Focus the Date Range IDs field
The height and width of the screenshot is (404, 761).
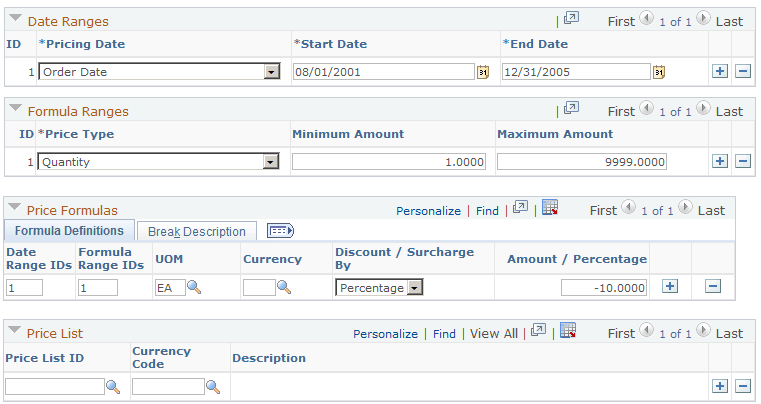(24, 287)
